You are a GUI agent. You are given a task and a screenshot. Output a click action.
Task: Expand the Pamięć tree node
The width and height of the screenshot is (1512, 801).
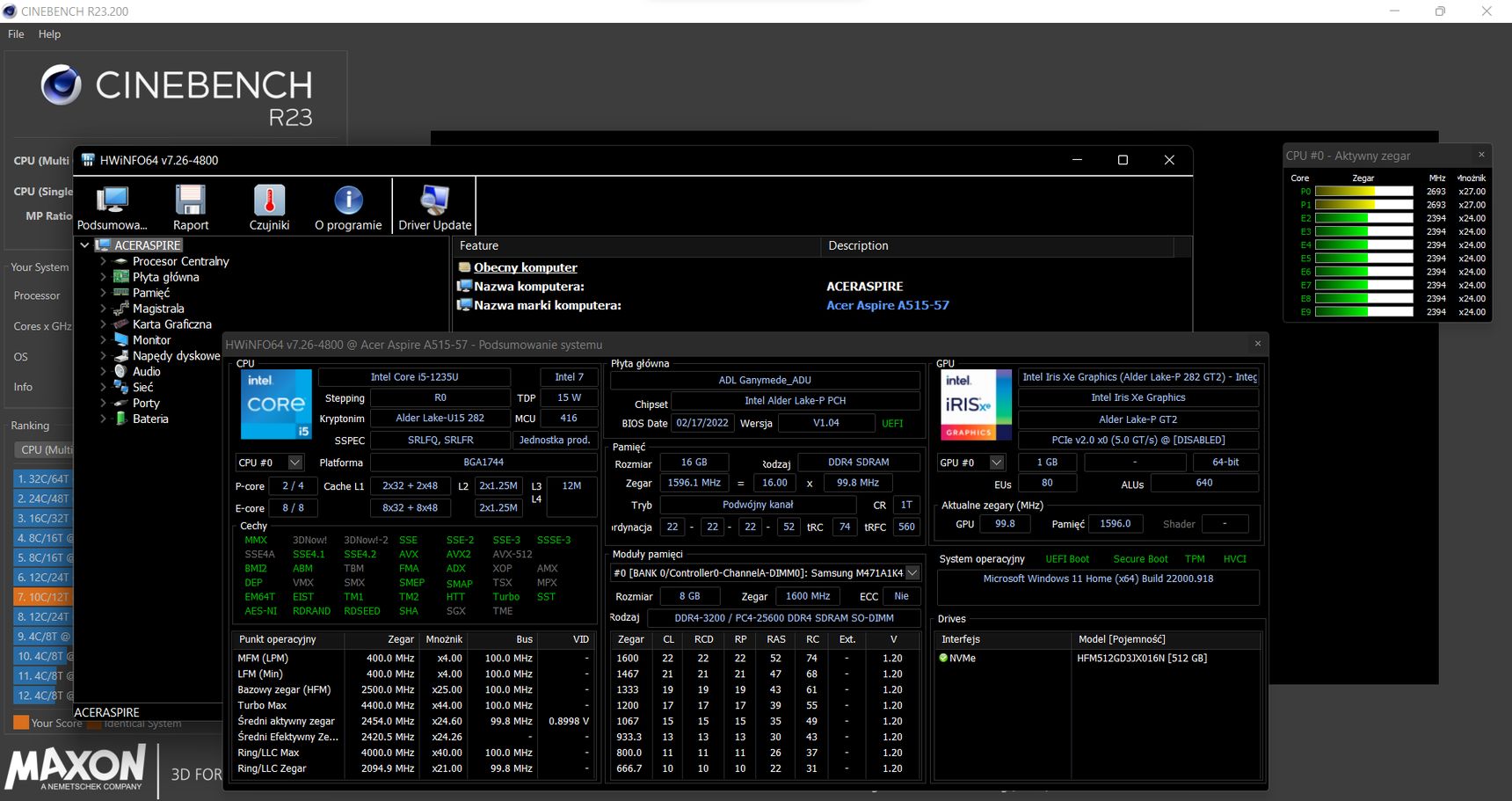click(103, 293)
